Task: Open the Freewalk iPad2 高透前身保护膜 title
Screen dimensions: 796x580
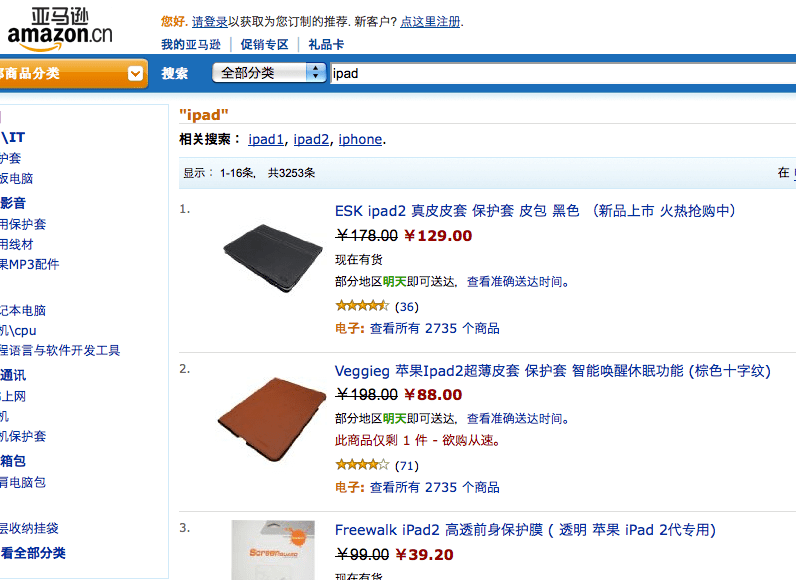Action: point(525,530)
